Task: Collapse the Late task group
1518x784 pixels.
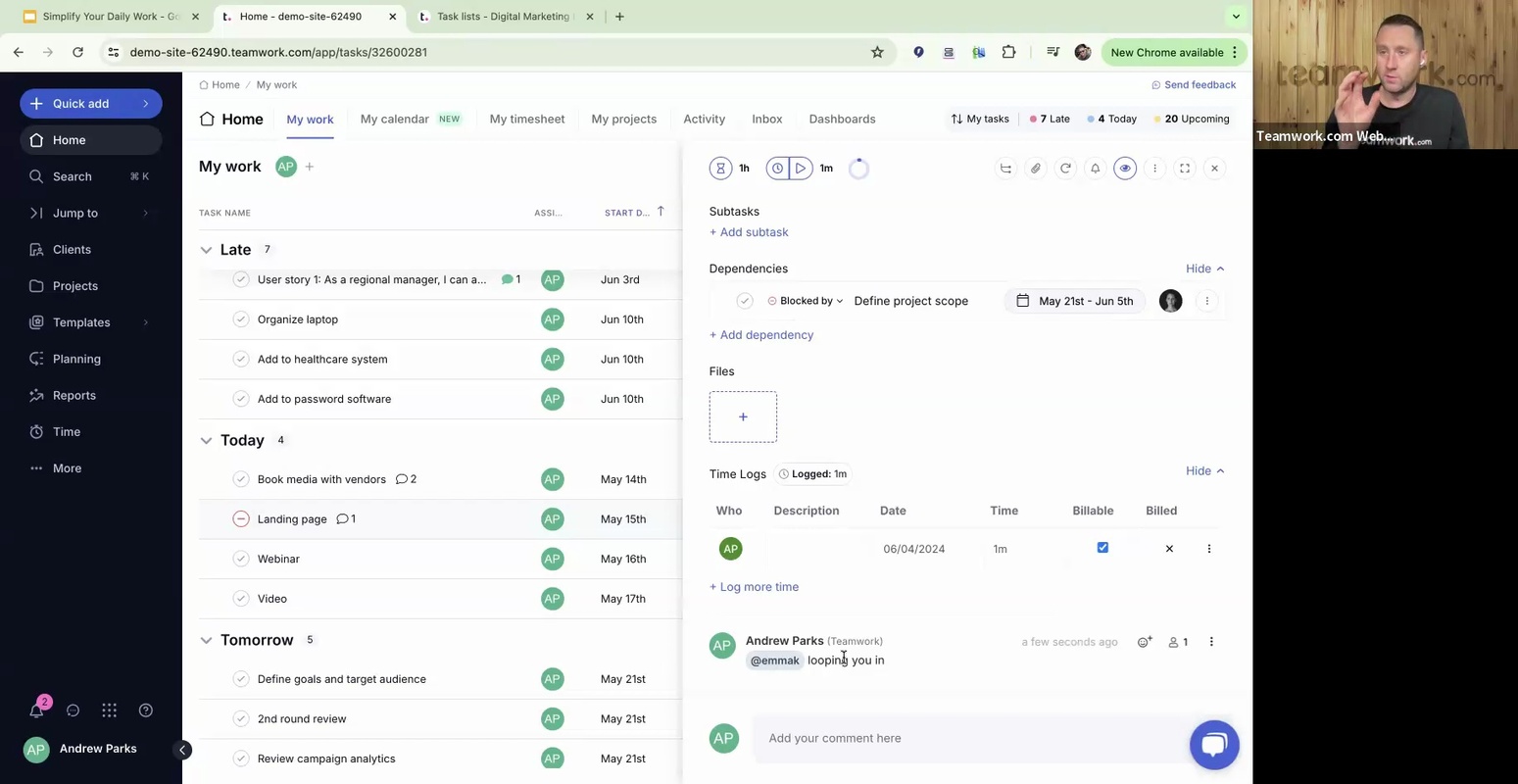Action: [x=206, y=250]
